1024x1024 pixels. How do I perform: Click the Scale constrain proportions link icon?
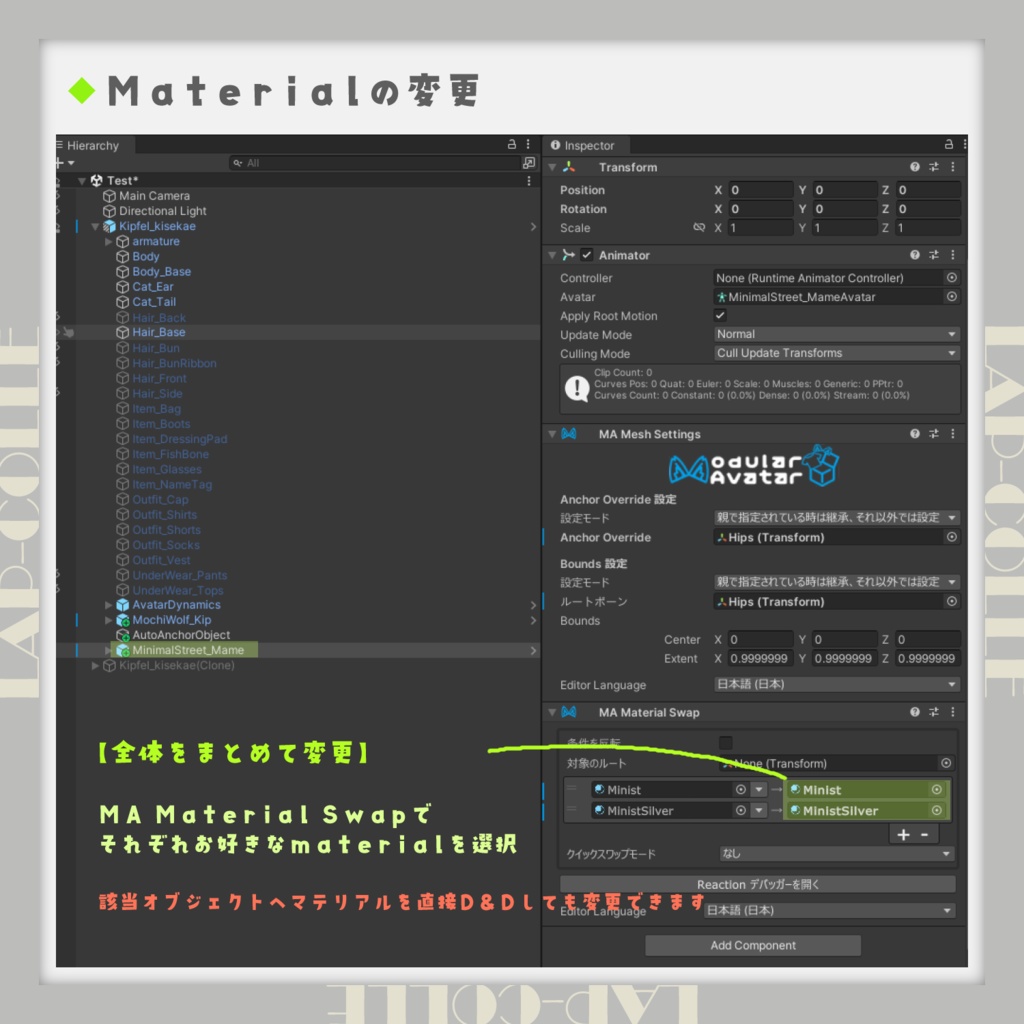[x=699, y=227]
